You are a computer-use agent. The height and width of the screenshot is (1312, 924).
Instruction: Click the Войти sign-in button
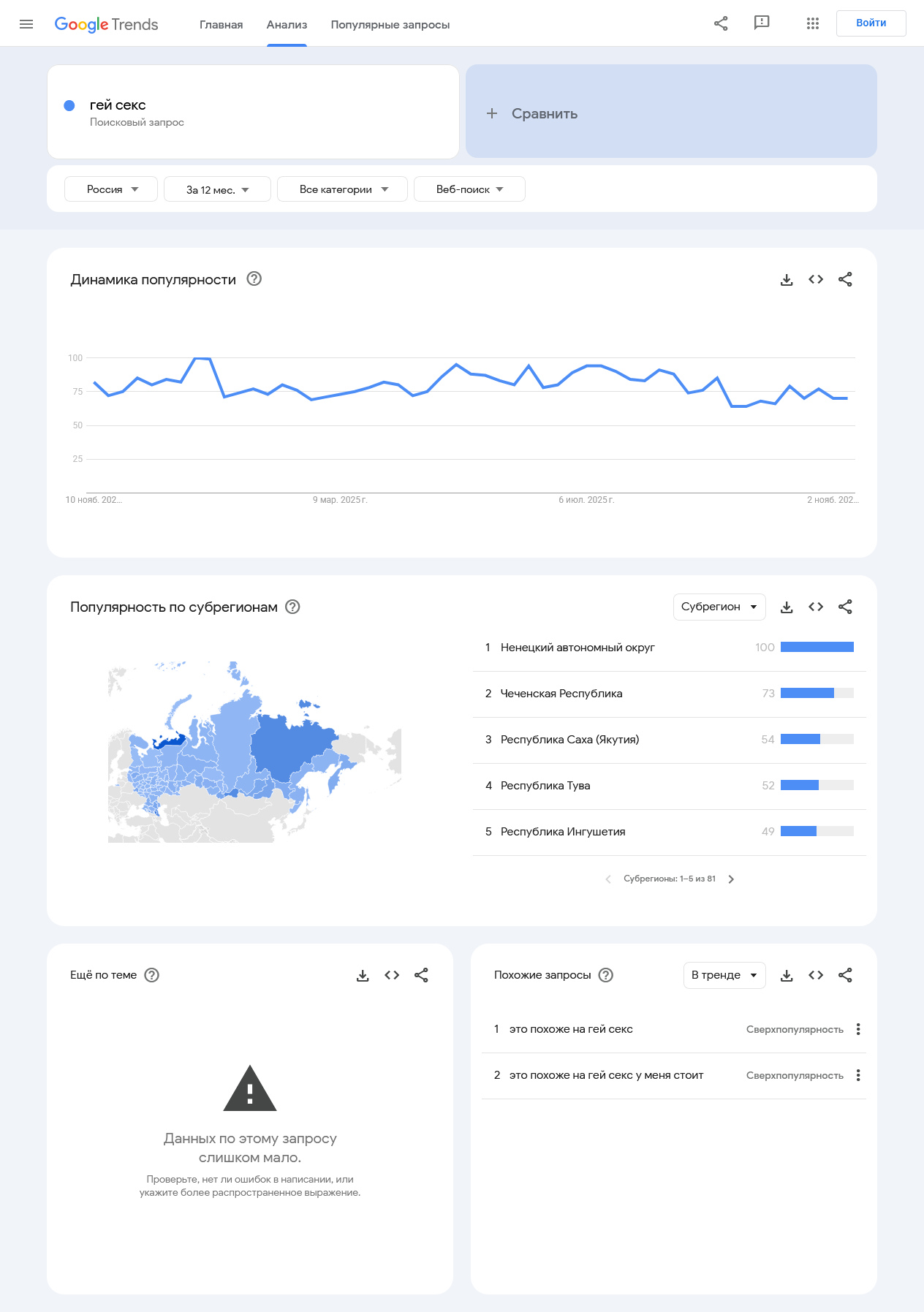(x=871, y=23)
